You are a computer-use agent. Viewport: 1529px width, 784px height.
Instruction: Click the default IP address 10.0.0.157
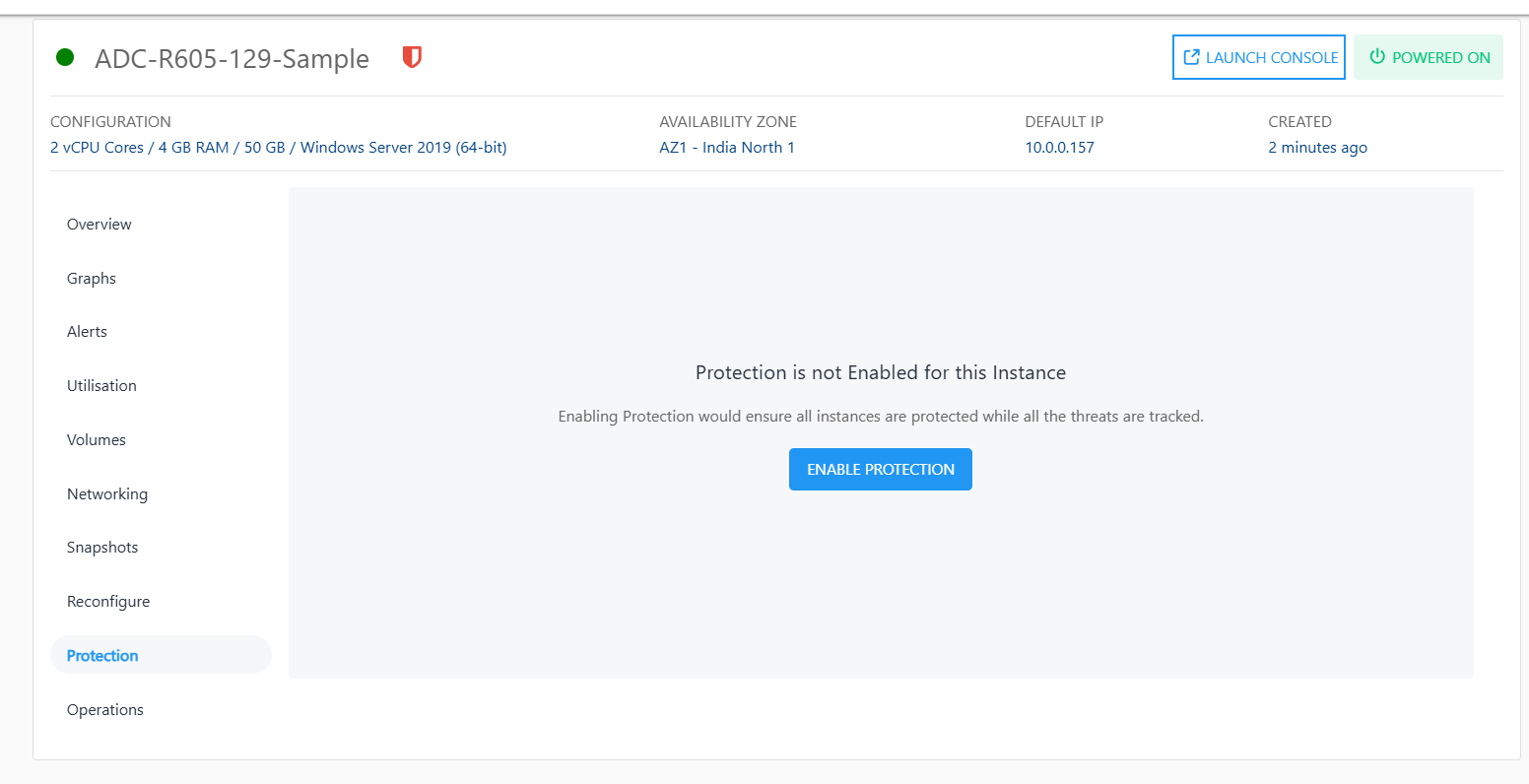[x=1059, y=147]
